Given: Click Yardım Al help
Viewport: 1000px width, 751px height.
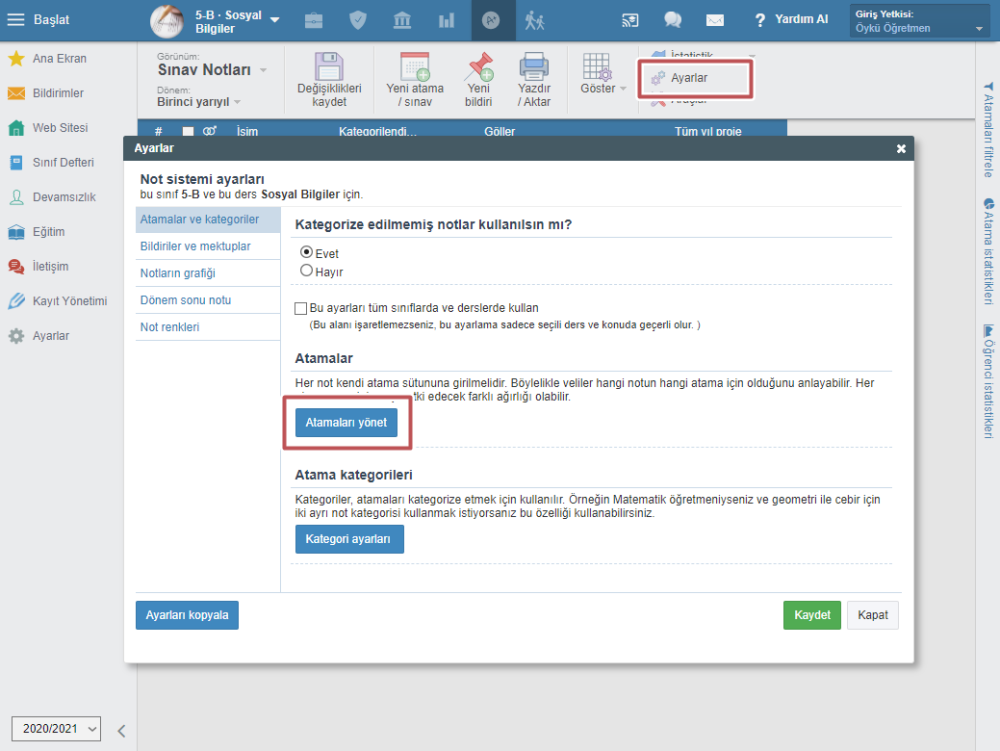Looking at the screenshot, I should pyautogui.click(x=791, y=20).
